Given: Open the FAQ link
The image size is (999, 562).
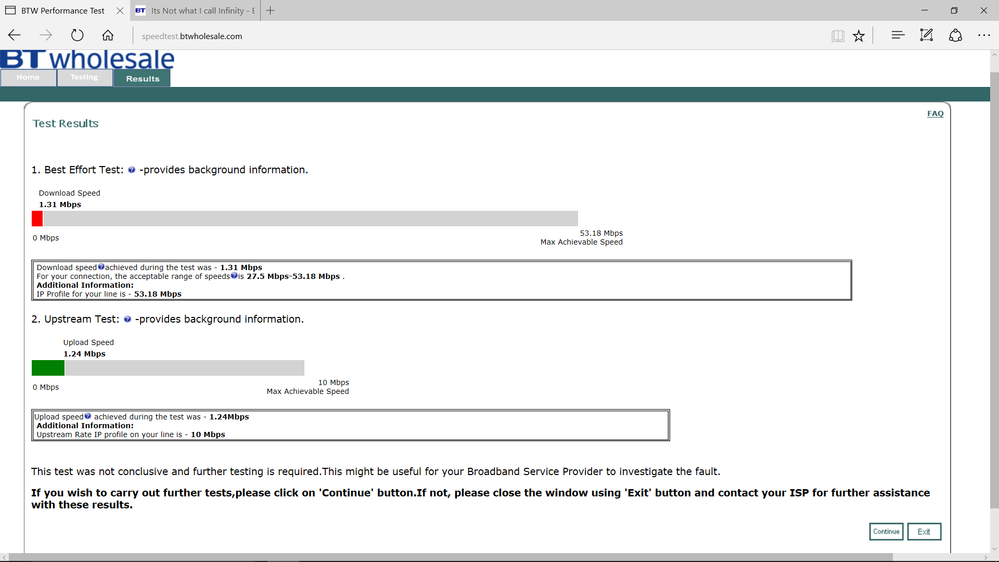Looking at the screenshot, I should pos(935,113).
